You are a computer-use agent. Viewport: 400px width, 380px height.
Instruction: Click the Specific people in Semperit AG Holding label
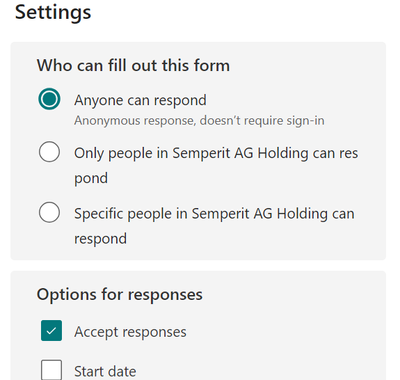click(x=214, y=226)
